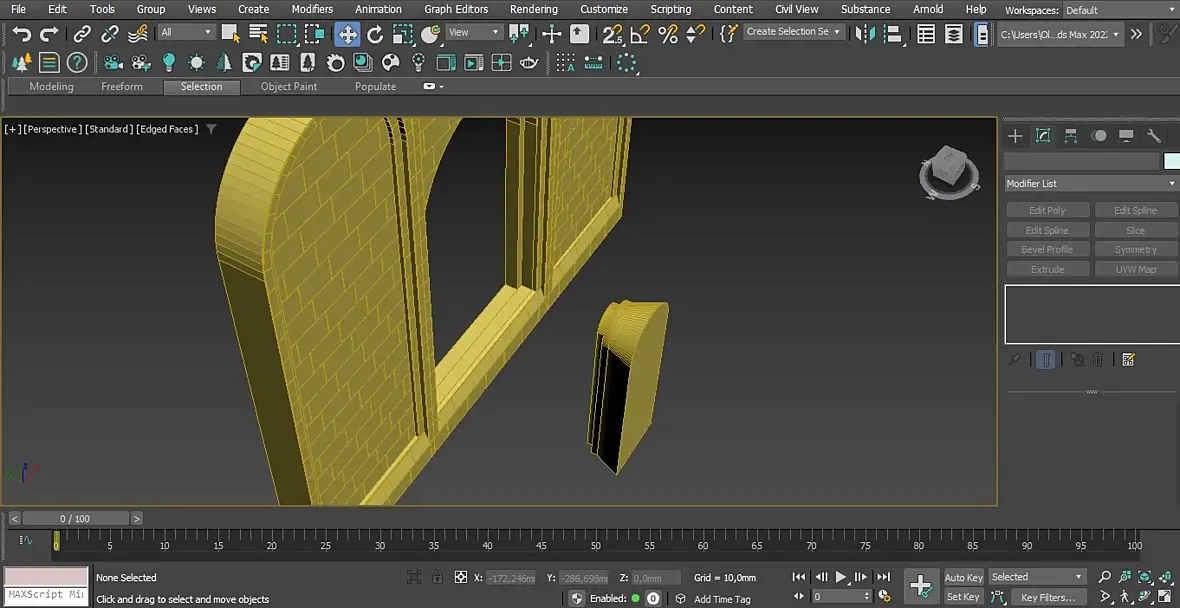The width and height of the screenshot is (1180, 608).
Task: Open the Modify panel tab
Action: point(1043,136)
